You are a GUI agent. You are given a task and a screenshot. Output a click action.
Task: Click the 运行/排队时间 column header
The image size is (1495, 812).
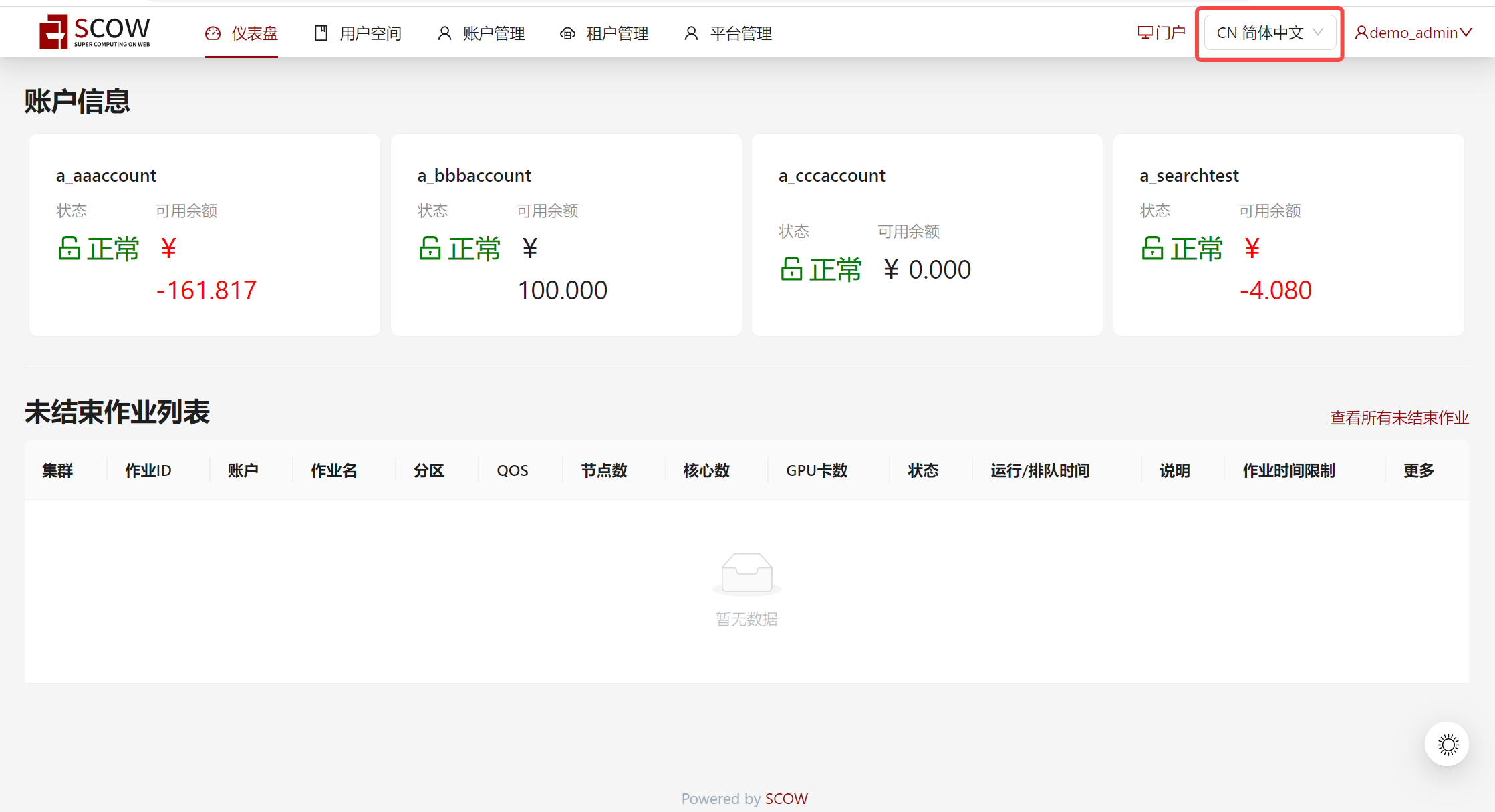pos(1040,470)
